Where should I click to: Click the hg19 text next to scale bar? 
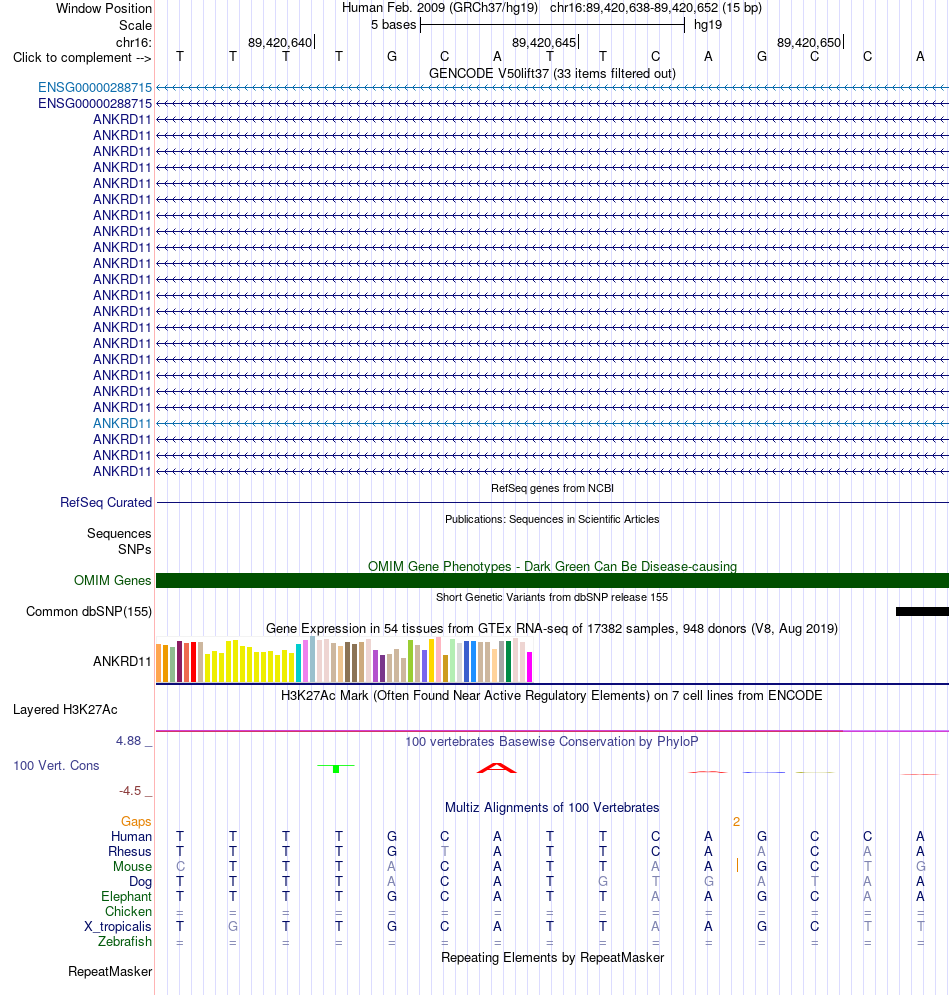pyautogui.click(x=708, y=25)
